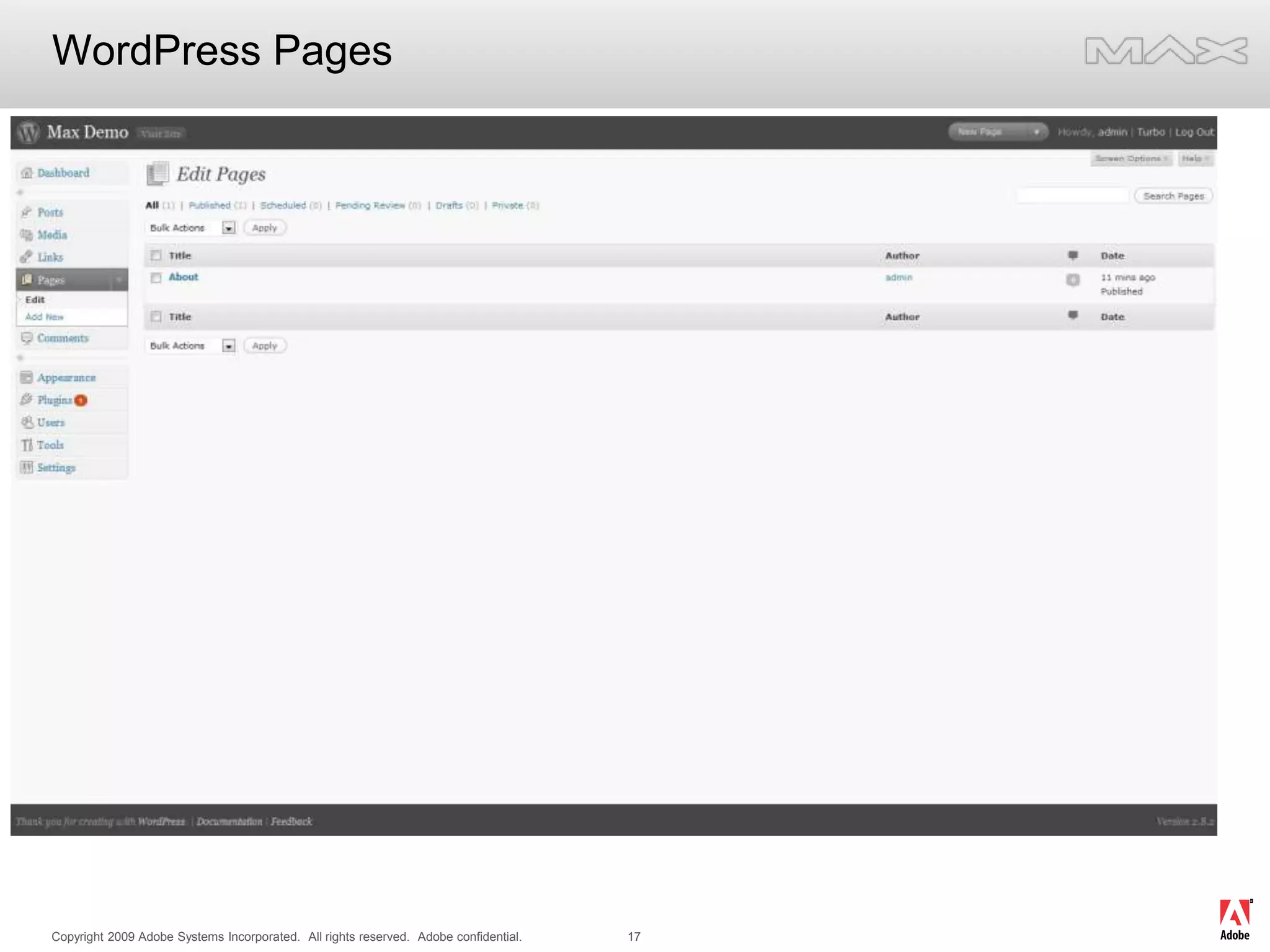Click comment count bubble for About page
The height and width of the screenshot is (952, 1270).
[1073, 280]
